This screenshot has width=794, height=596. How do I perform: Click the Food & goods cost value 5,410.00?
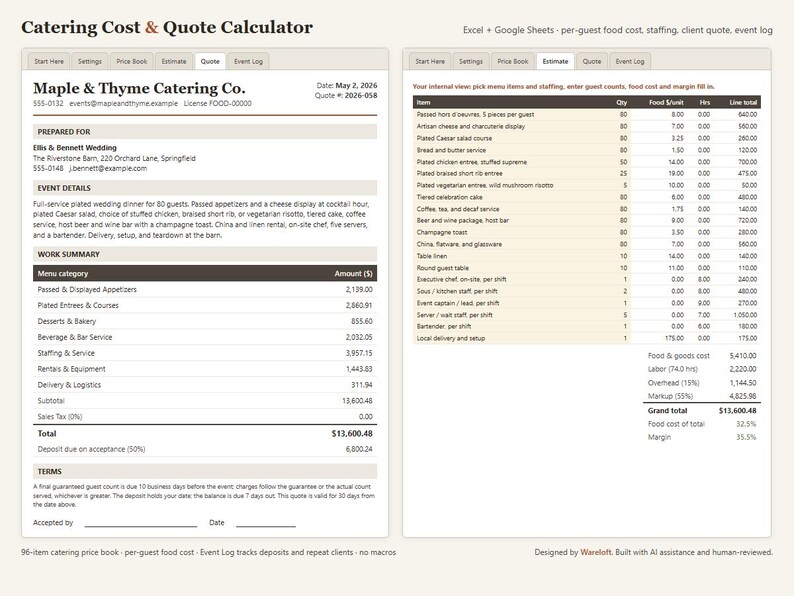click(743, 356)
